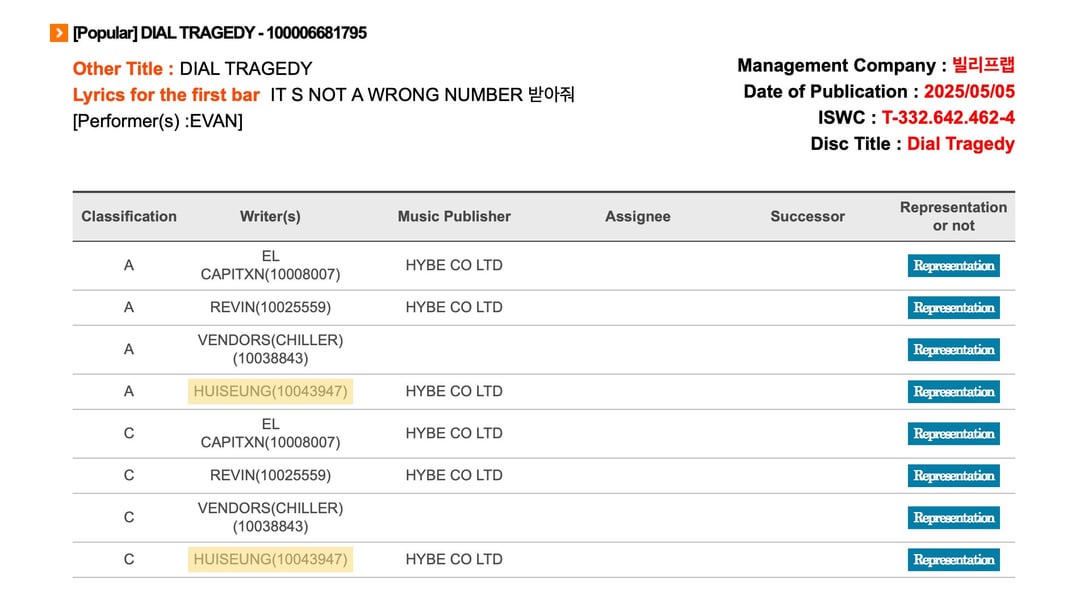Screen dimensions: 1080x612
Task: Click Representation button for lyricist EL CAPITXN row
Action: (x=953, y=266)
